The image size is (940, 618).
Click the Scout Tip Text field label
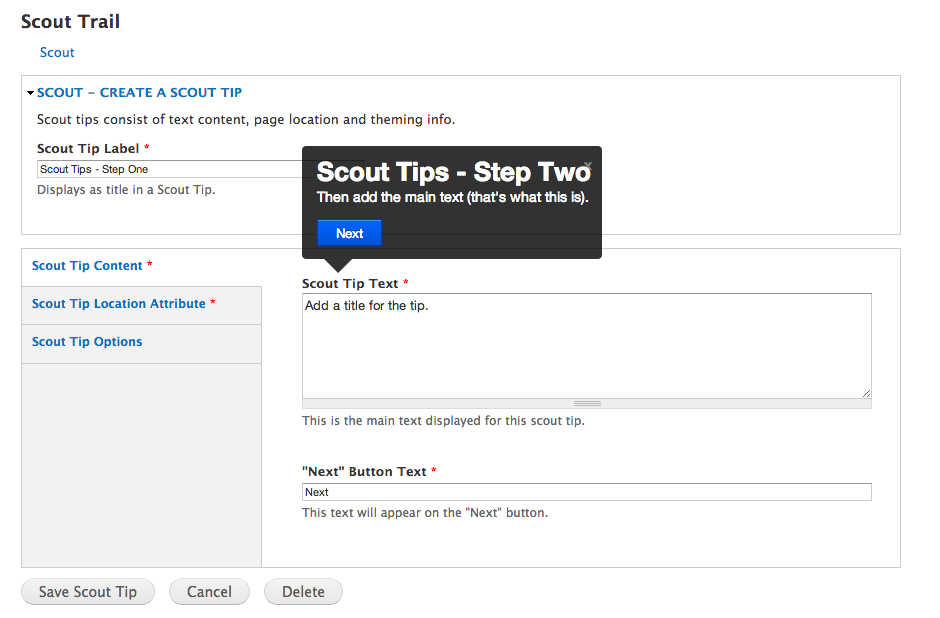(x=350, y=284)
